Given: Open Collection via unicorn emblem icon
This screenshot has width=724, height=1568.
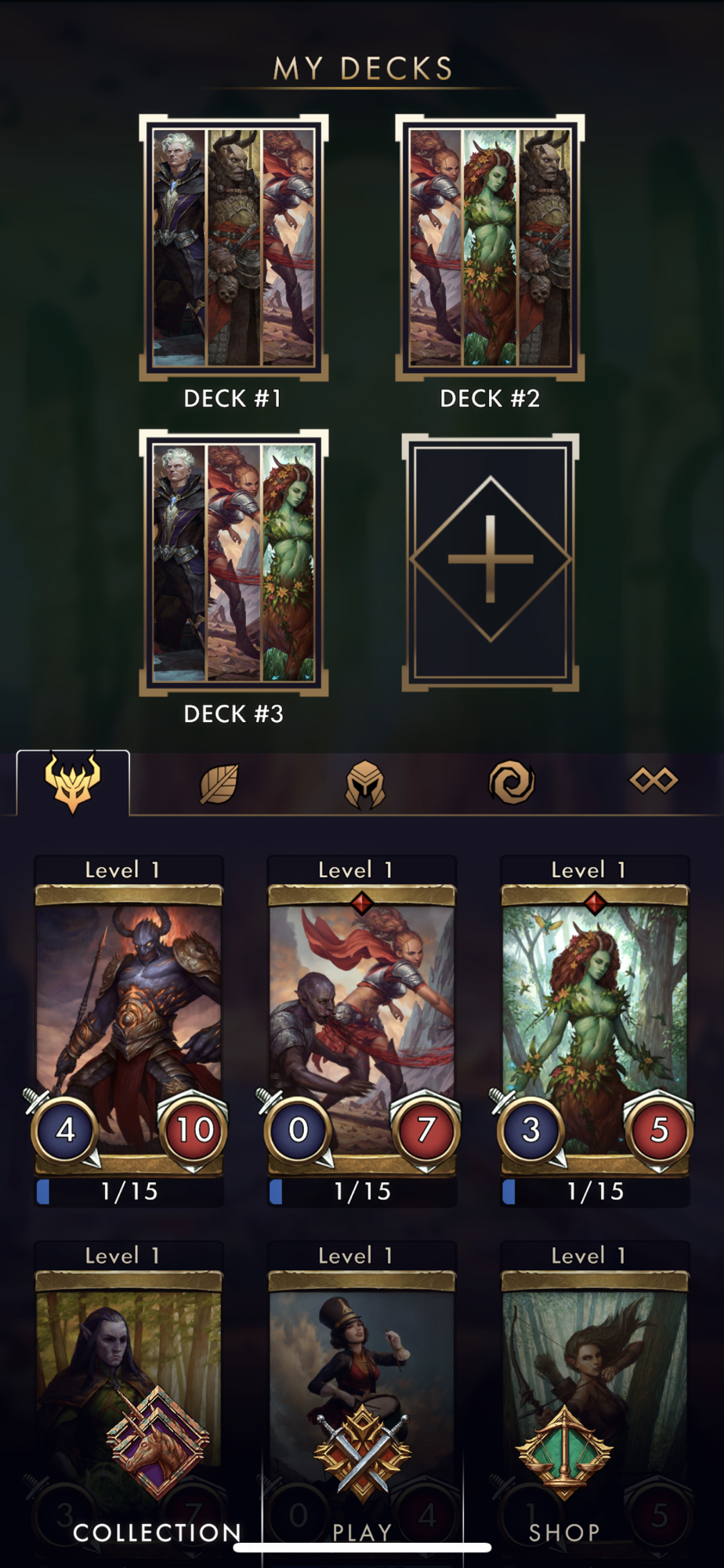Looking at the screenshot, I should [157, 1441].
